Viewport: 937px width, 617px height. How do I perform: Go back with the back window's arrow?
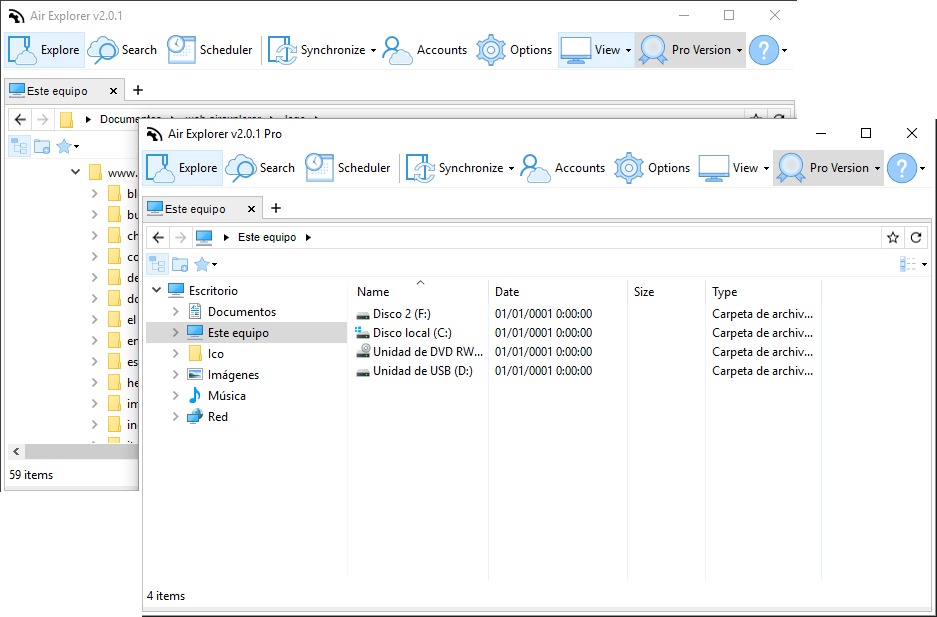(20, 119)
